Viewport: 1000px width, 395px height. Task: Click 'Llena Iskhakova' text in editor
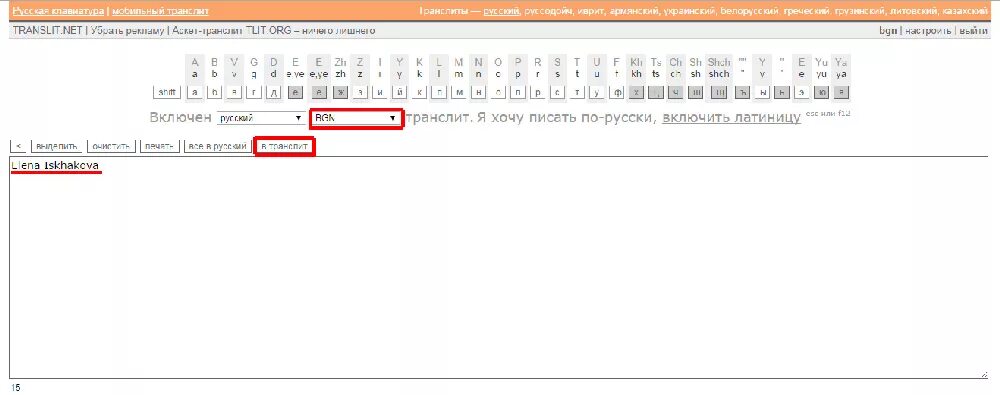tap(55, 166)
